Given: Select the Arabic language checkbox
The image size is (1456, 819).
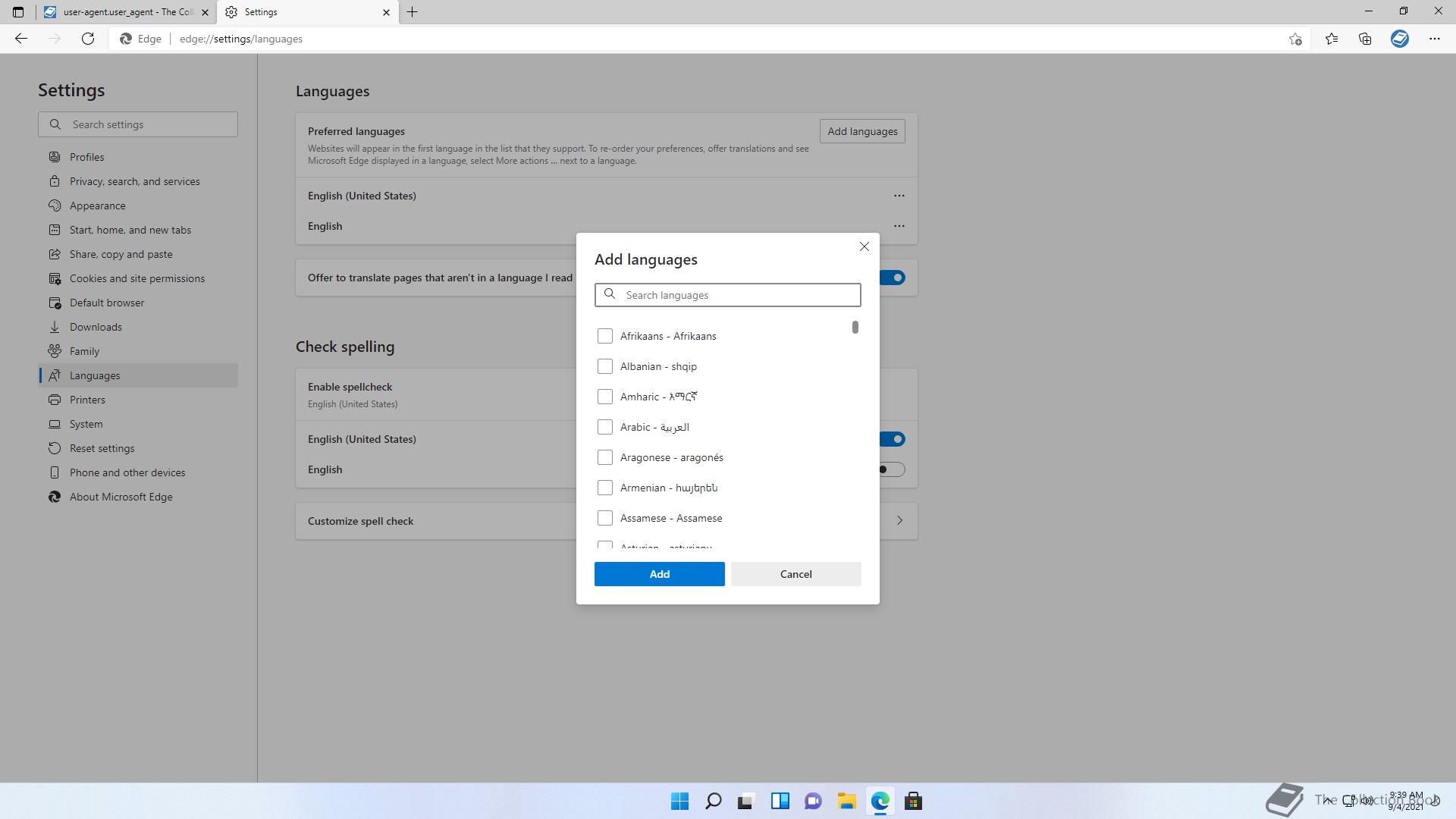Looking at the screenshot, I should pos(605,427).
